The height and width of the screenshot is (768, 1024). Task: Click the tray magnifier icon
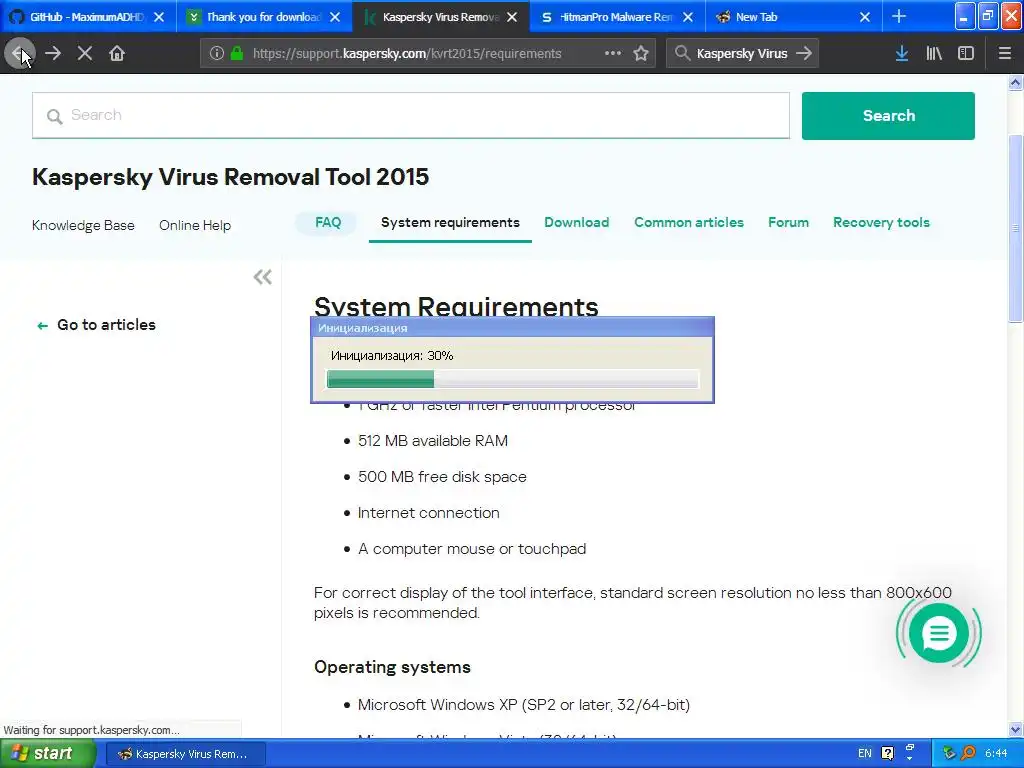coord(968,753)
